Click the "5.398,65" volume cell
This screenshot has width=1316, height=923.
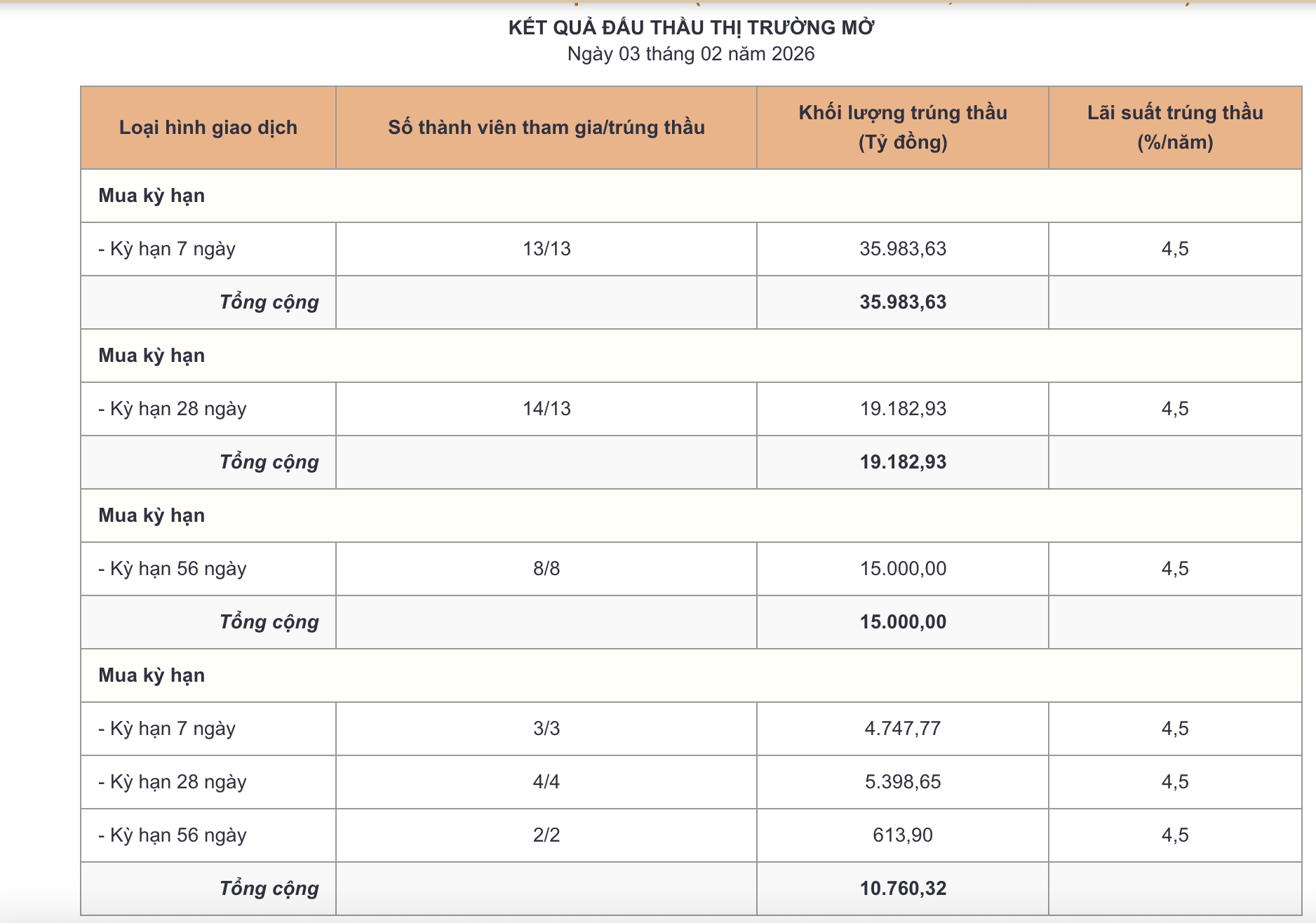pyautogui.click(x=903, y=782)
